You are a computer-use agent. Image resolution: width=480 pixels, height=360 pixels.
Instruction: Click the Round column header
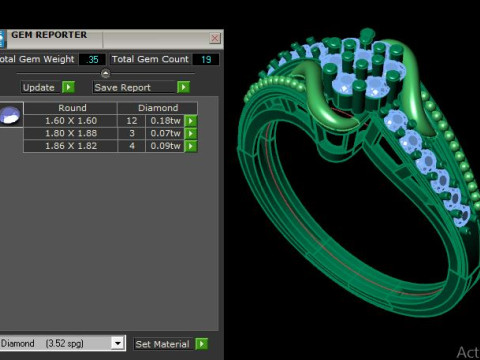70,108
